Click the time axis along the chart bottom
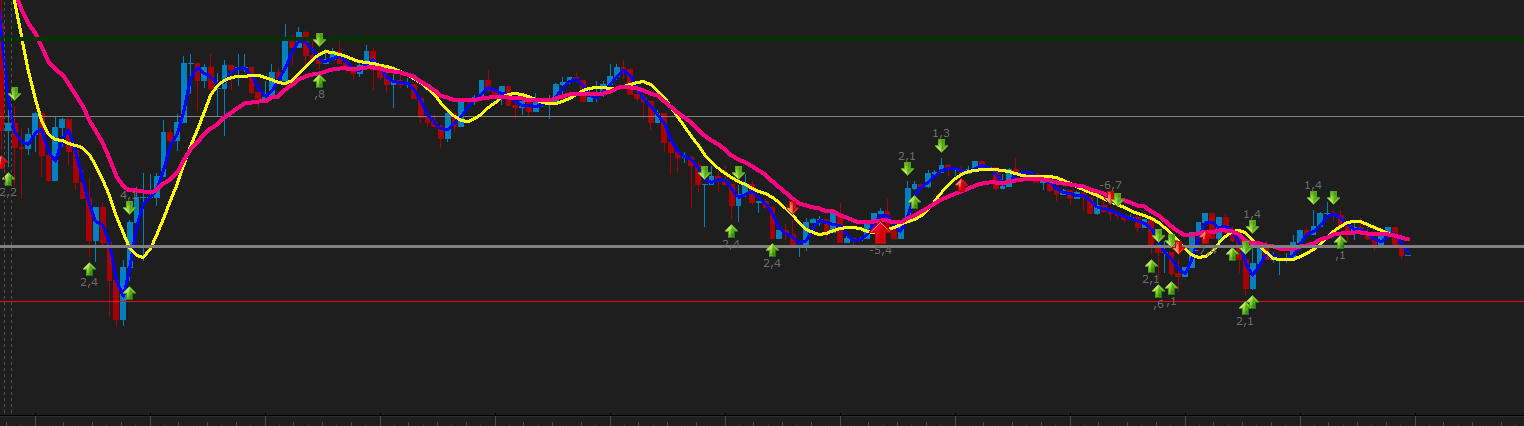 tap(762, 420)
